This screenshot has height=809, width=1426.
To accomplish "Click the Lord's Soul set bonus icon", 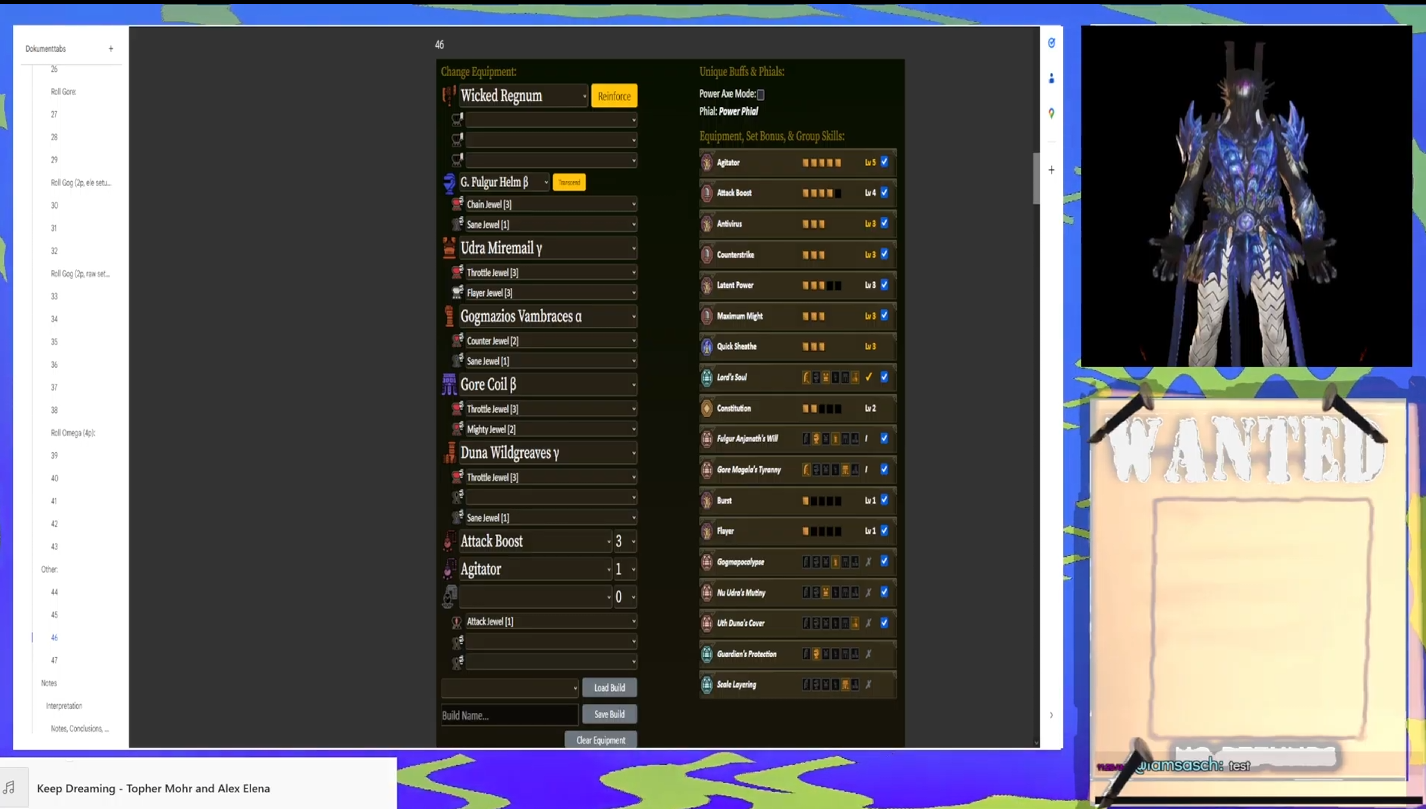I will click(x=707, y=377).
